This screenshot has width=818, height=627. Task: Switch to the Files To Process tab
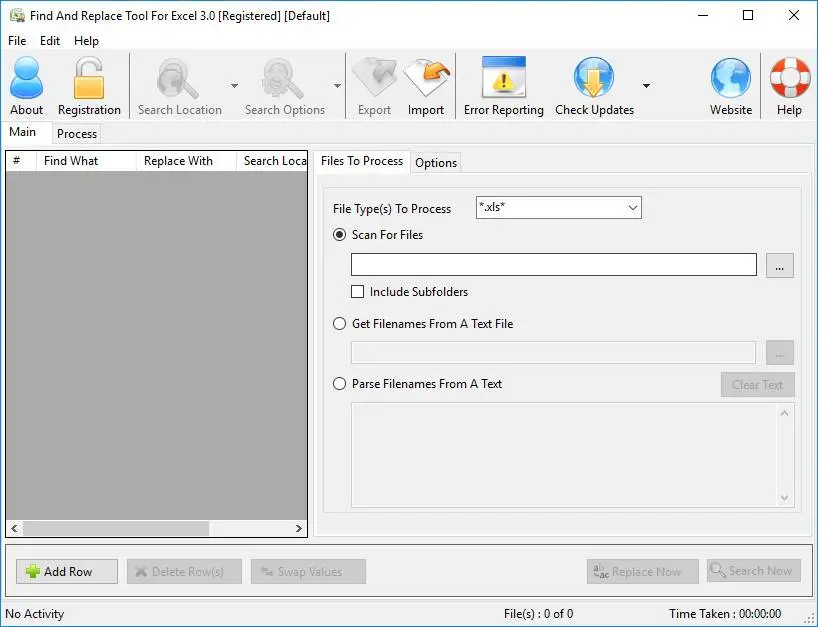click(x=362, y=161)
